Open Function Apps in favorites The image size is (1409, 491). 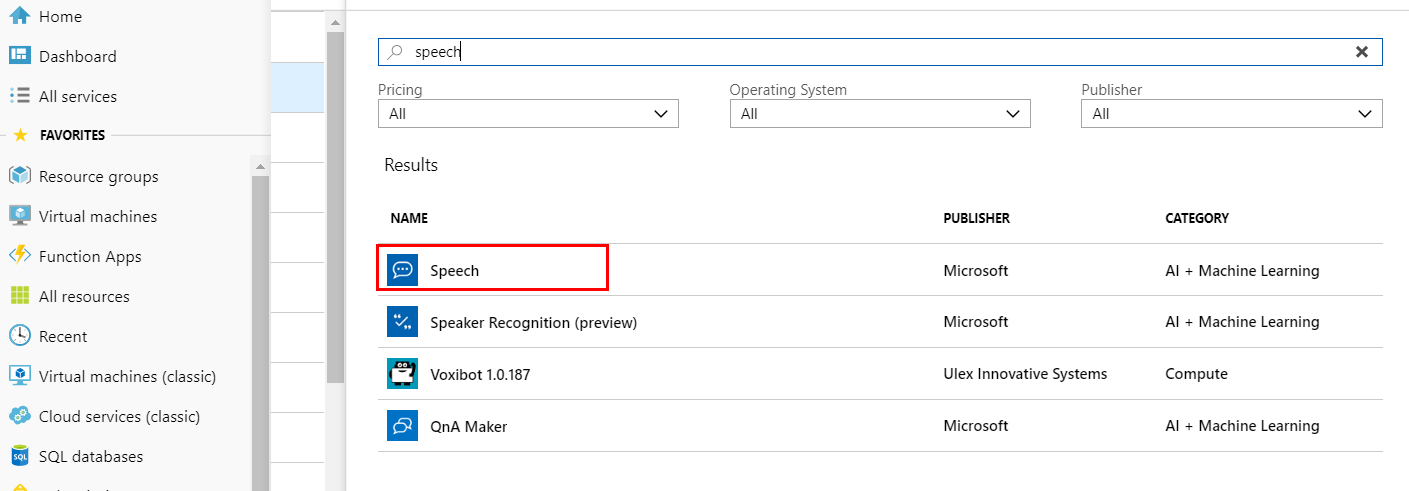click(90, 256)
